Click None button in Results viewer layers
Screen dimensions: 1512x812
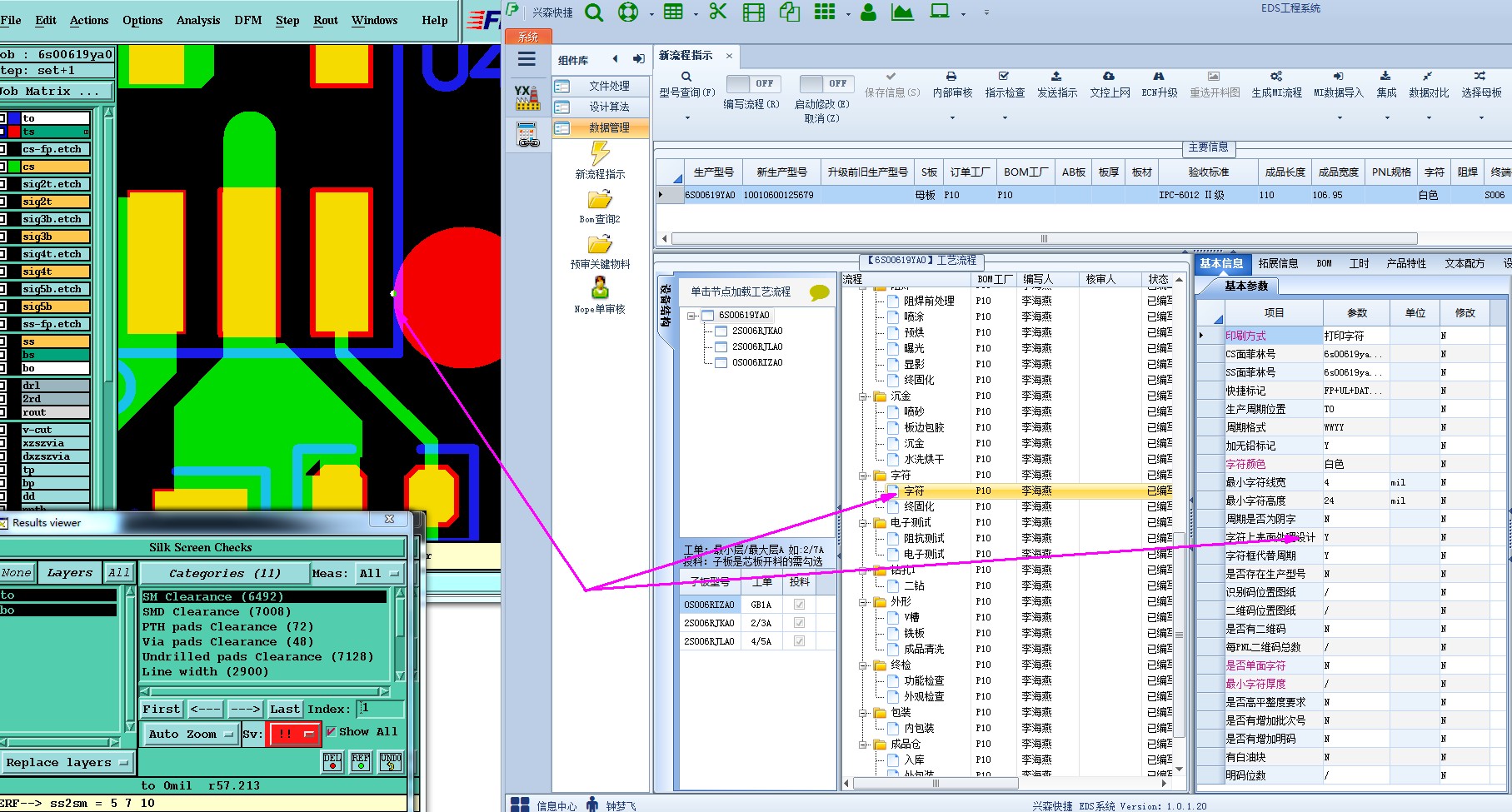point(17,572)
